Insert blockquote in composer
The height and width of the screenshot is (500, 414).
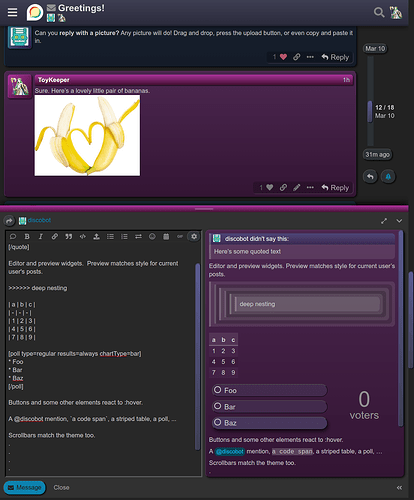click(x=69, y=236)
